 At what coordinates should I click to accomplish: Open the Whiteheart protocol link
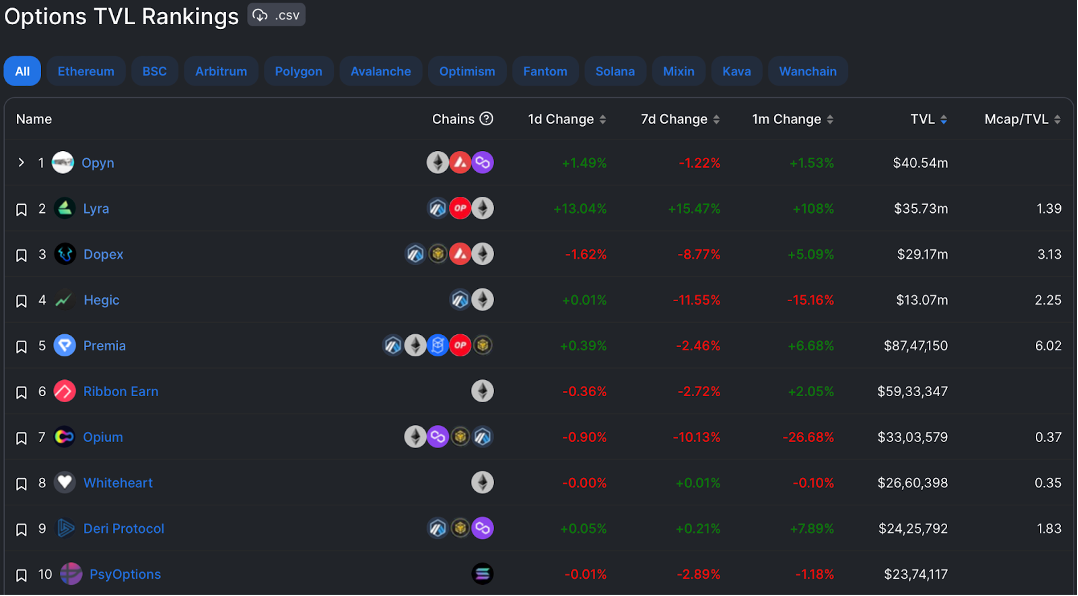click(x=118, y=483)
